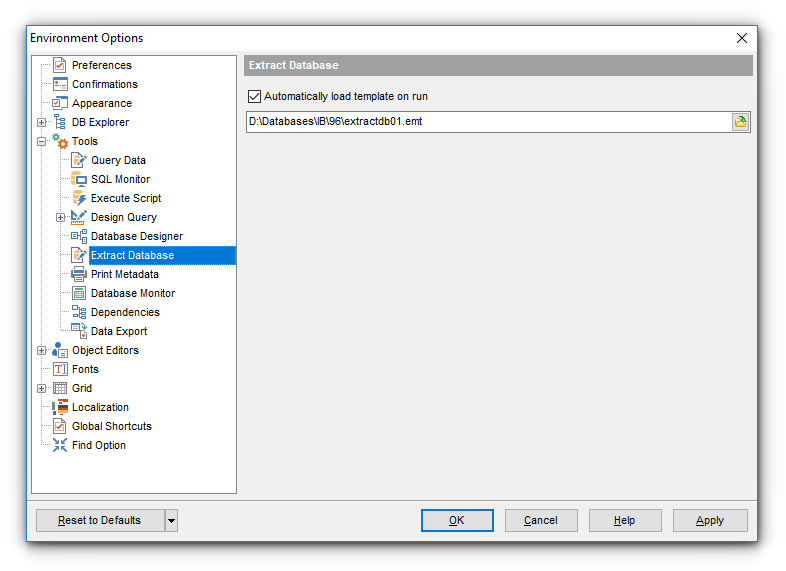The height and width of the screenshot is (571, 786).
Task: Select Global Shortcuts in the tree
Action: [x=111, y=426]
